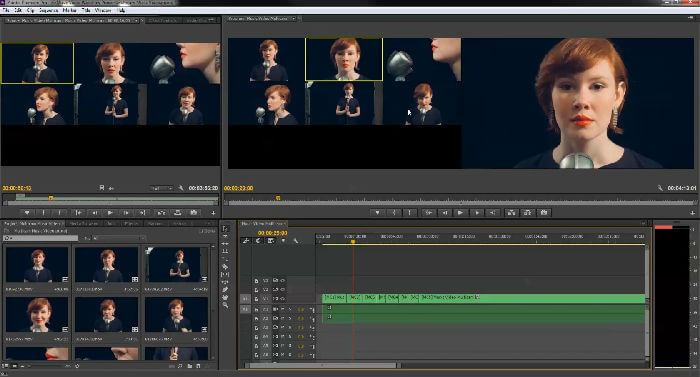Open the Clip menu
Image resolution: width=700 pixels, height=377 pixels.
30,10
